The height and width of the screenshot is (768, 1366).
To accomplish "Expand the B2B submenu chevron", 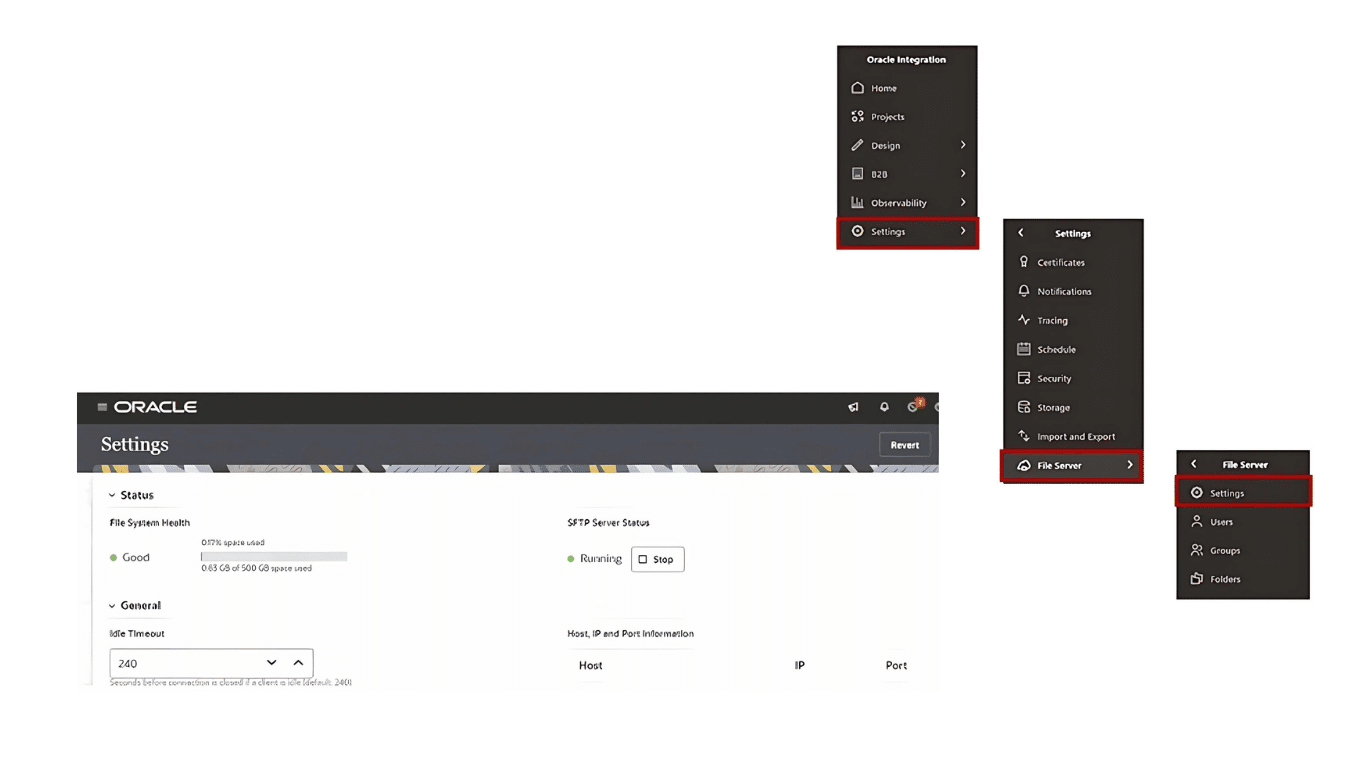I will point(963,174).
